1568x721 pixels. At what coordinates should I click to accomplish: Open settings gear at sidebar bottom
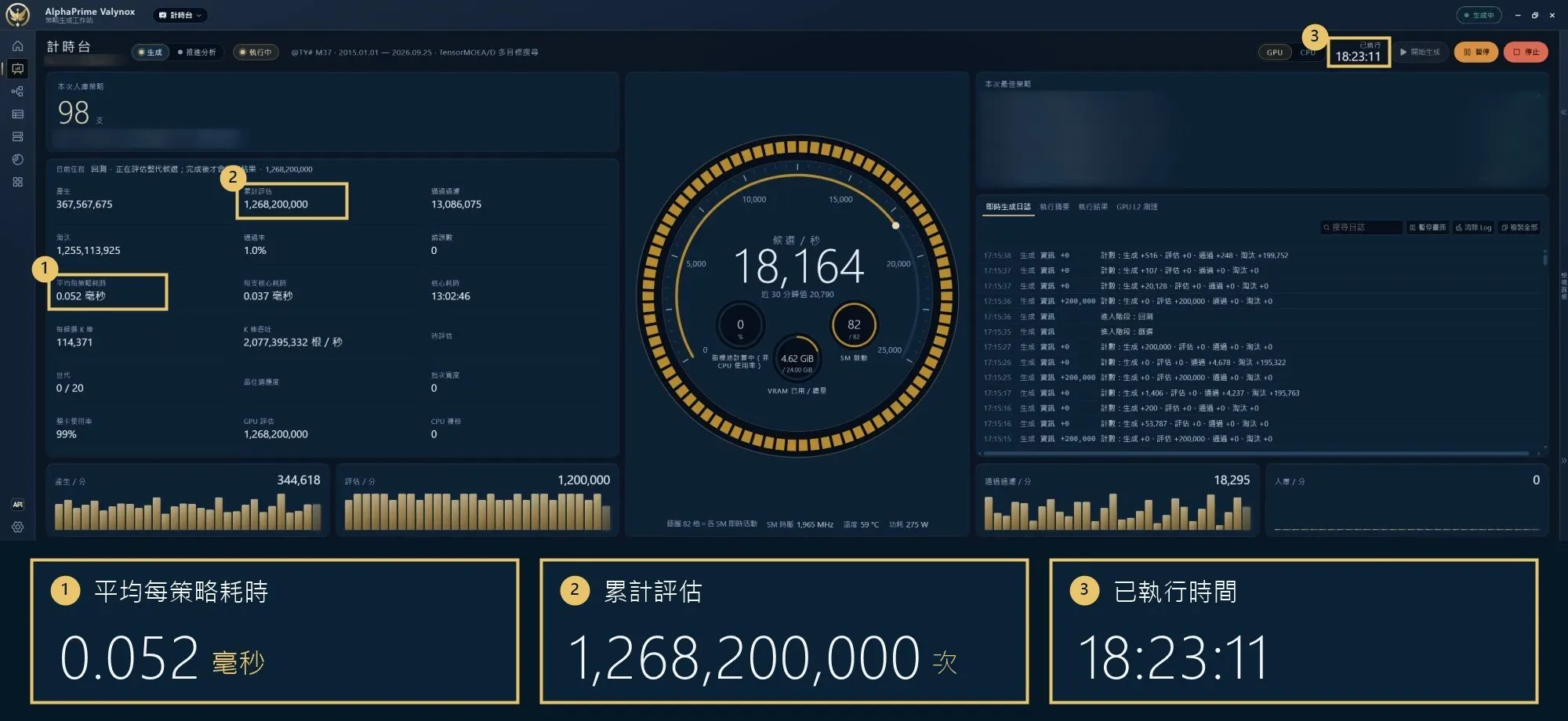point(17,527)
